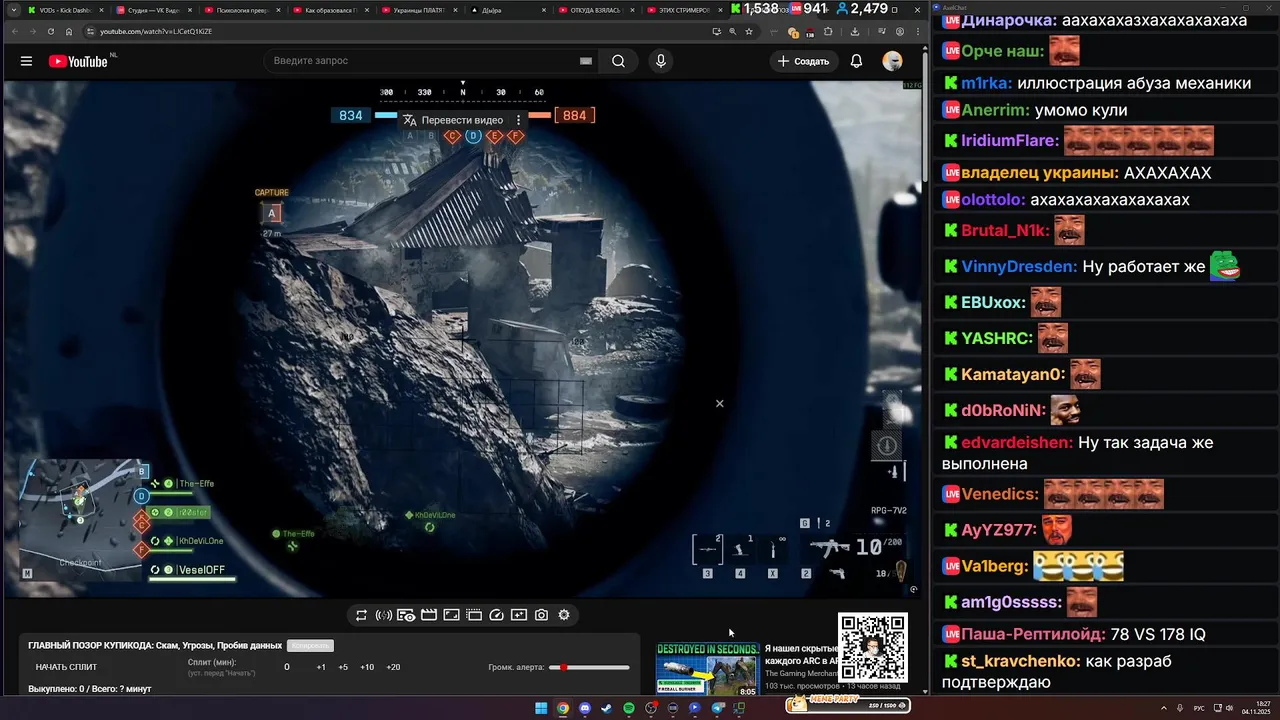The height and width of the screenshot is (720, 1280).
Task: Reload the page
Action: [51, 31]
